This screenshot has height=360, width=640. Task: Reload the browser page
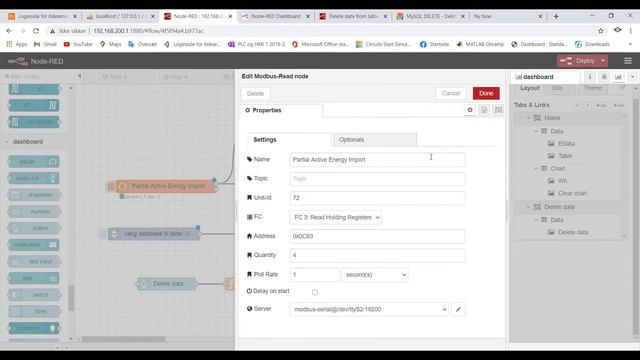(36, 31)
